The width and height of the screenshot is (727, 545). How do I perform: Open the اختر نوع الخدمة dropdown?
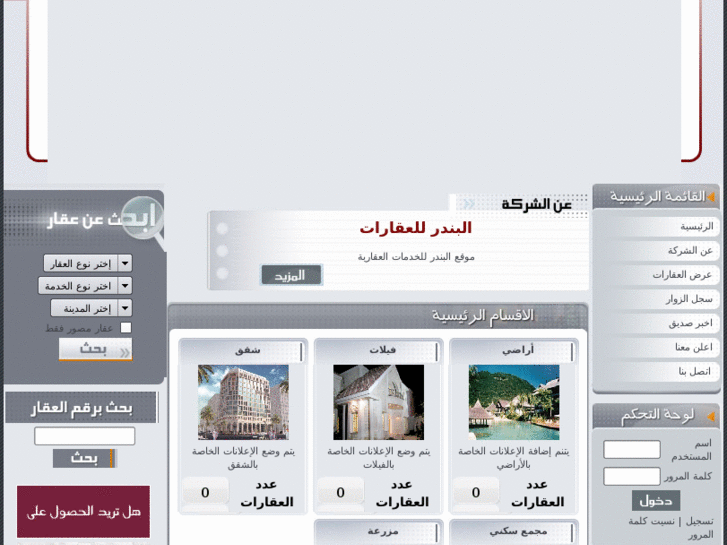click(85, 286)
